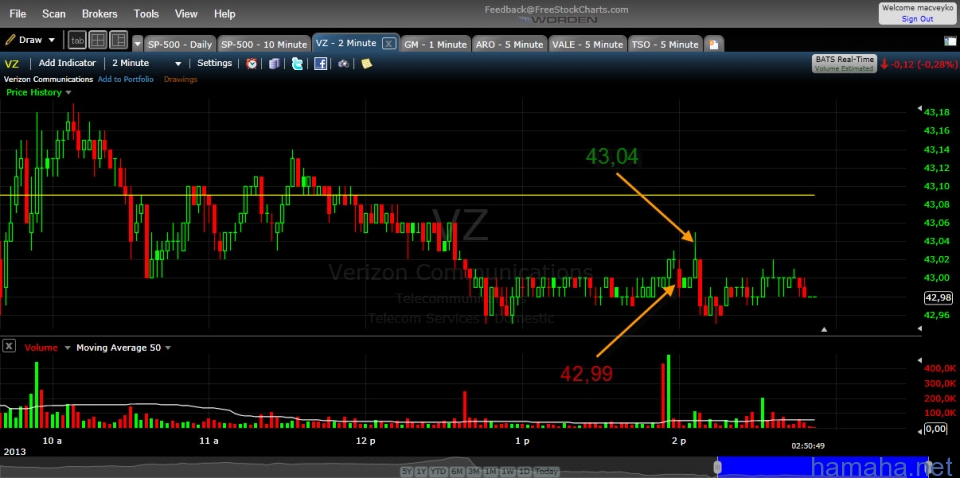Open the Brokers menu
The image size is (960, 478).
tap(101, 13)
